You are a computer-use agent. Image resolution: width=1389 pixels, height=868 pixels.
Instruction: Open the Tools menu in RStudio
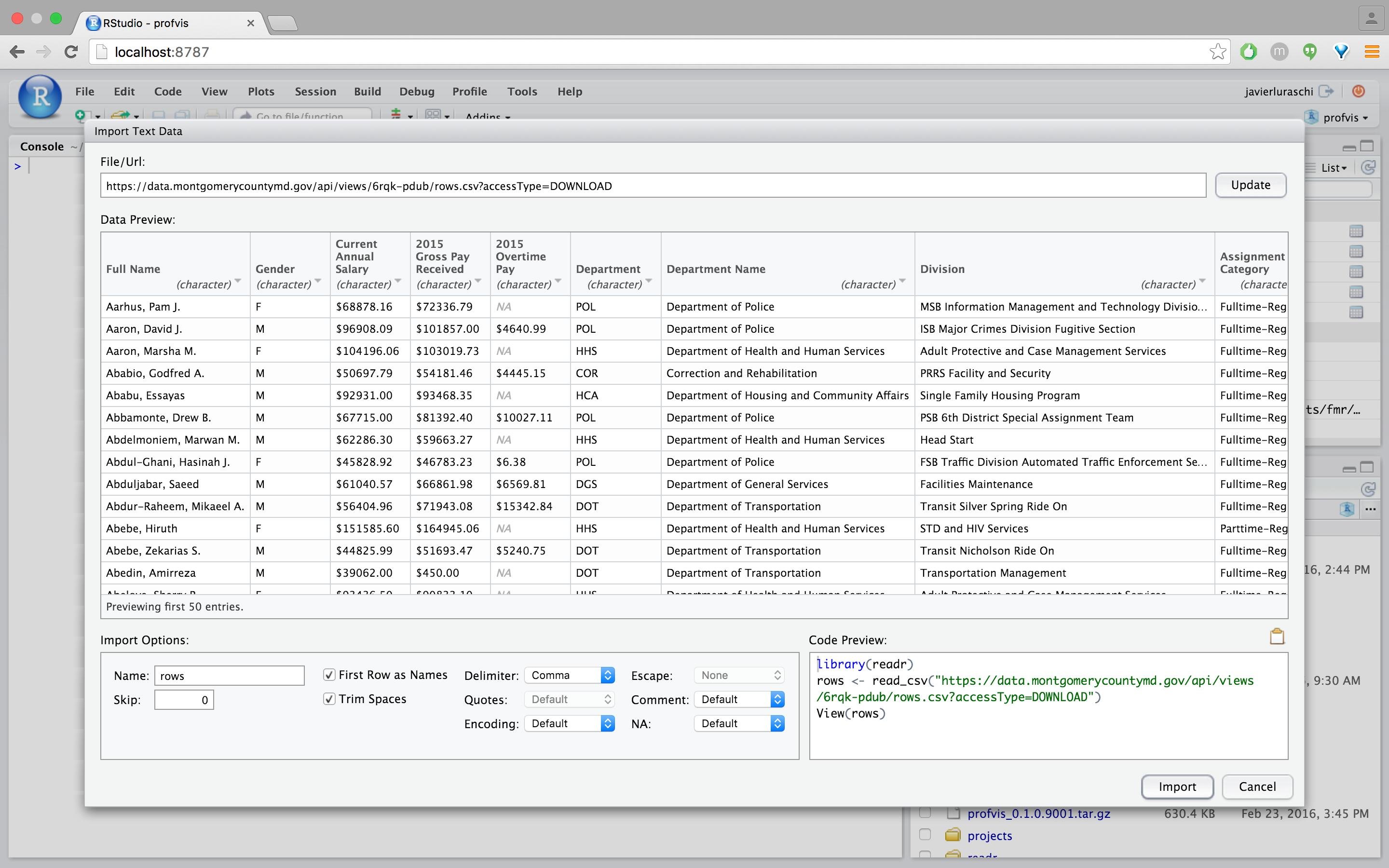tap(521, 91)
